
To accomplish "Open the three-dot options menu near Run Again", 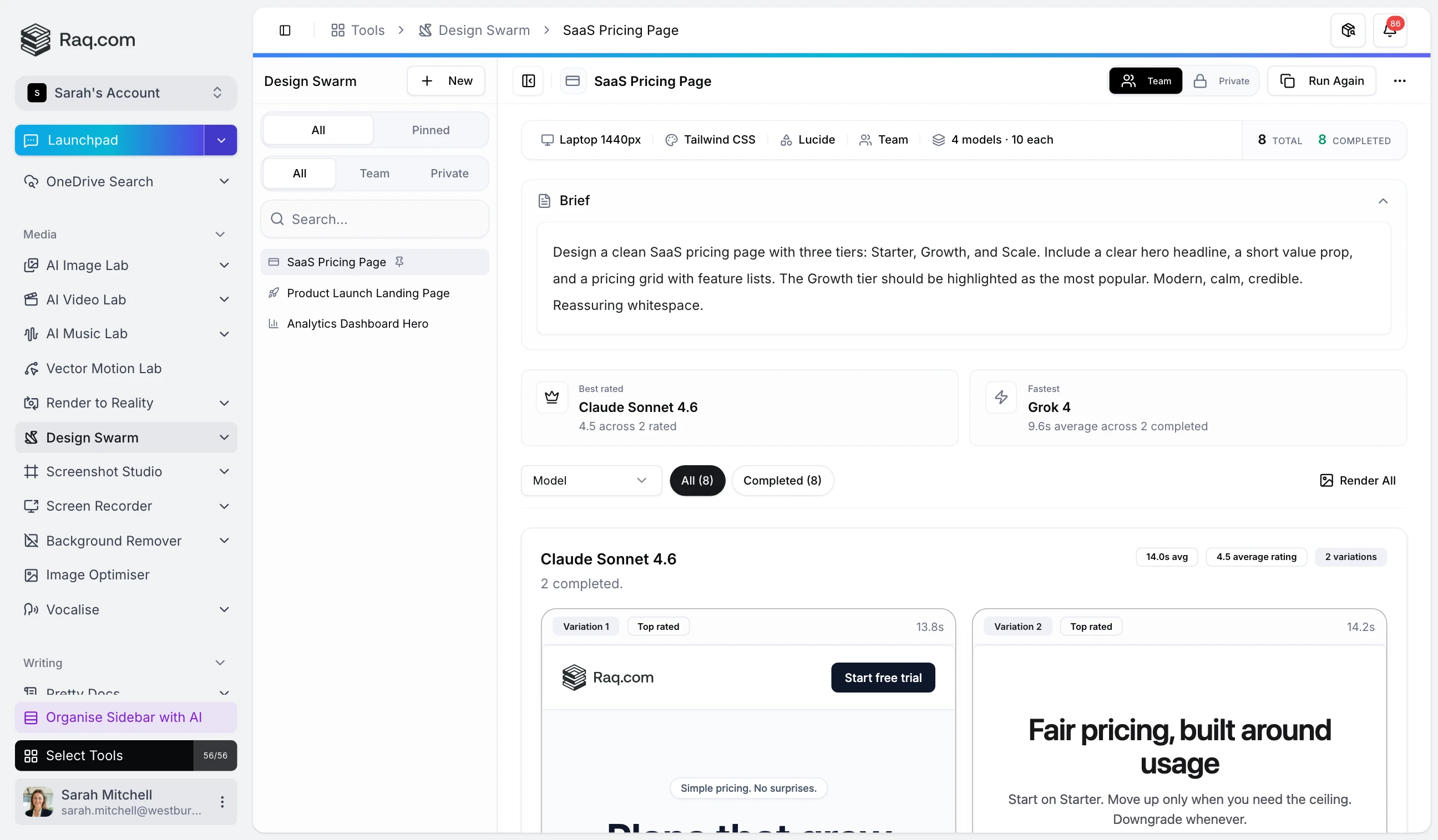I will (x=1400, y=80).
